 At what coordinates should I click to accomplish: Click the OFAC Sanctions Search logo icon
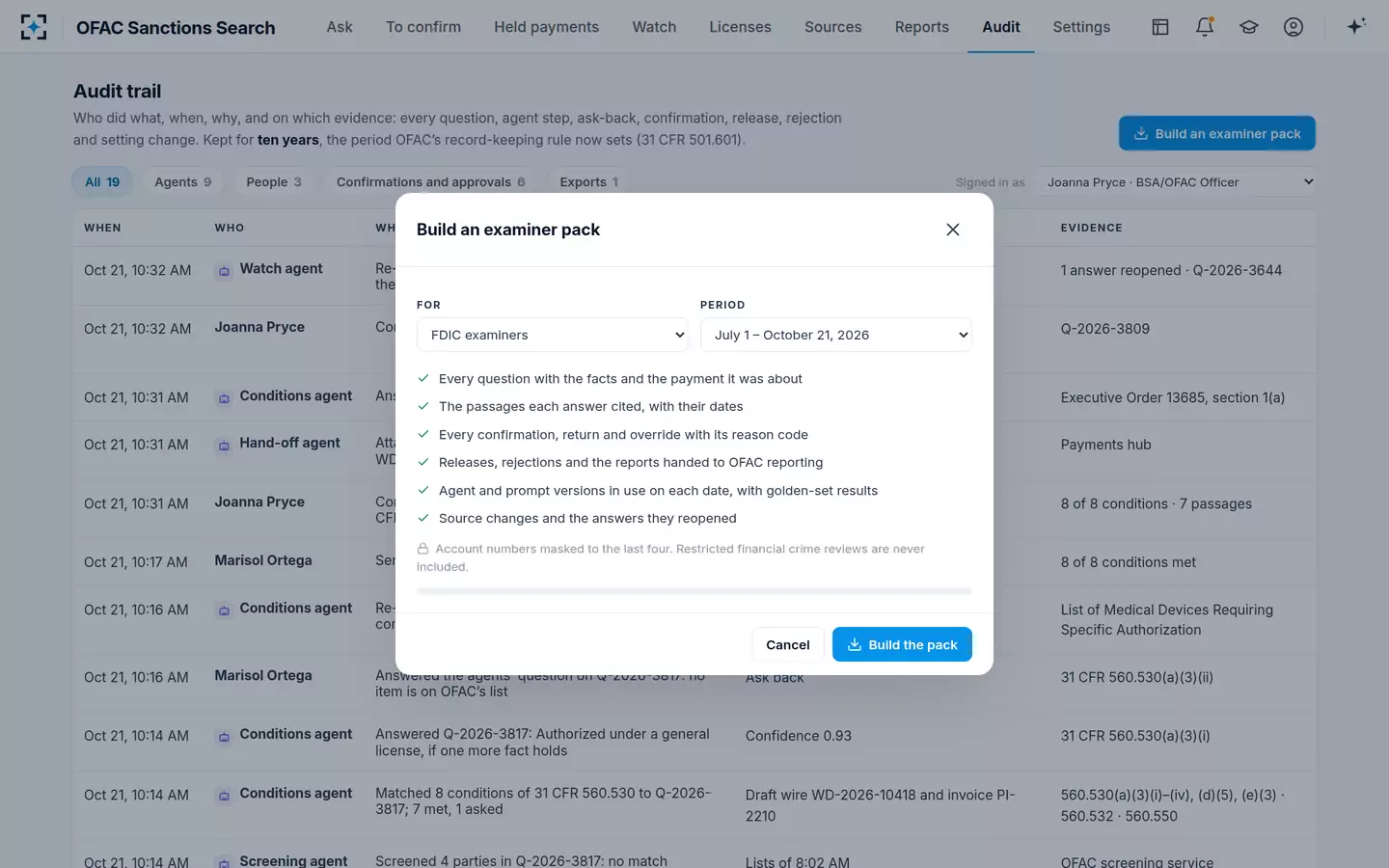(34, 27)
